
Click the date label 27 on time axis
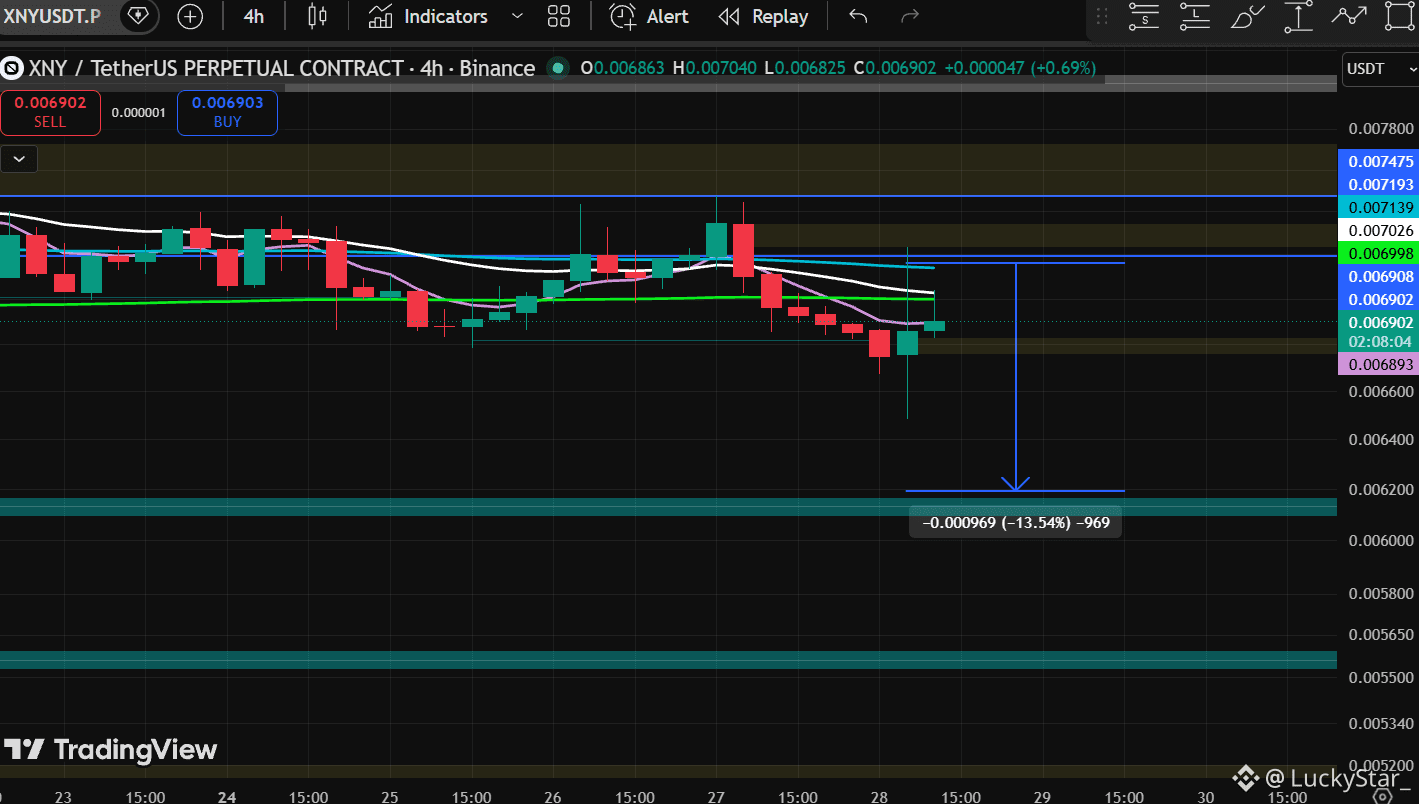(x=716, y=797)
